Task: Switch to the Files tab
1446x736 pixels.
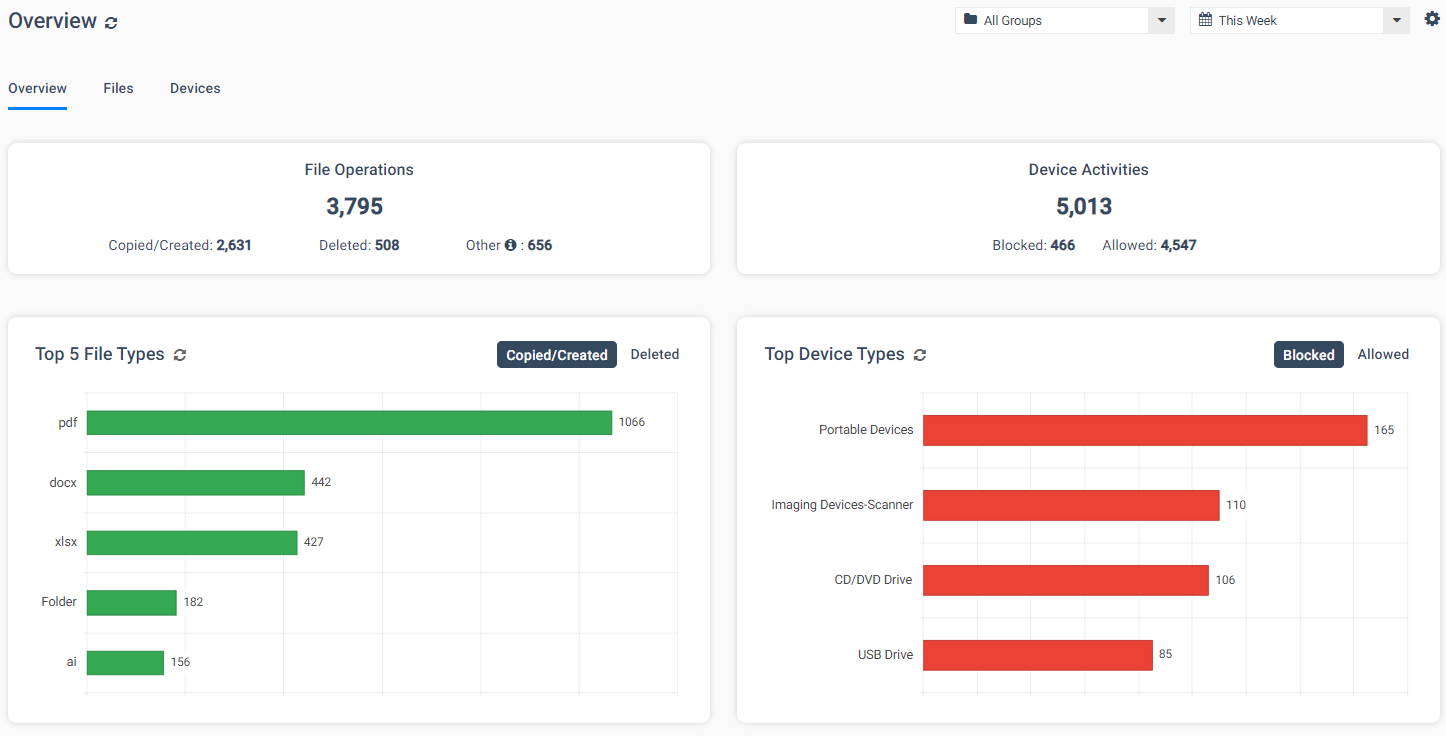Action: click(118, 88)
